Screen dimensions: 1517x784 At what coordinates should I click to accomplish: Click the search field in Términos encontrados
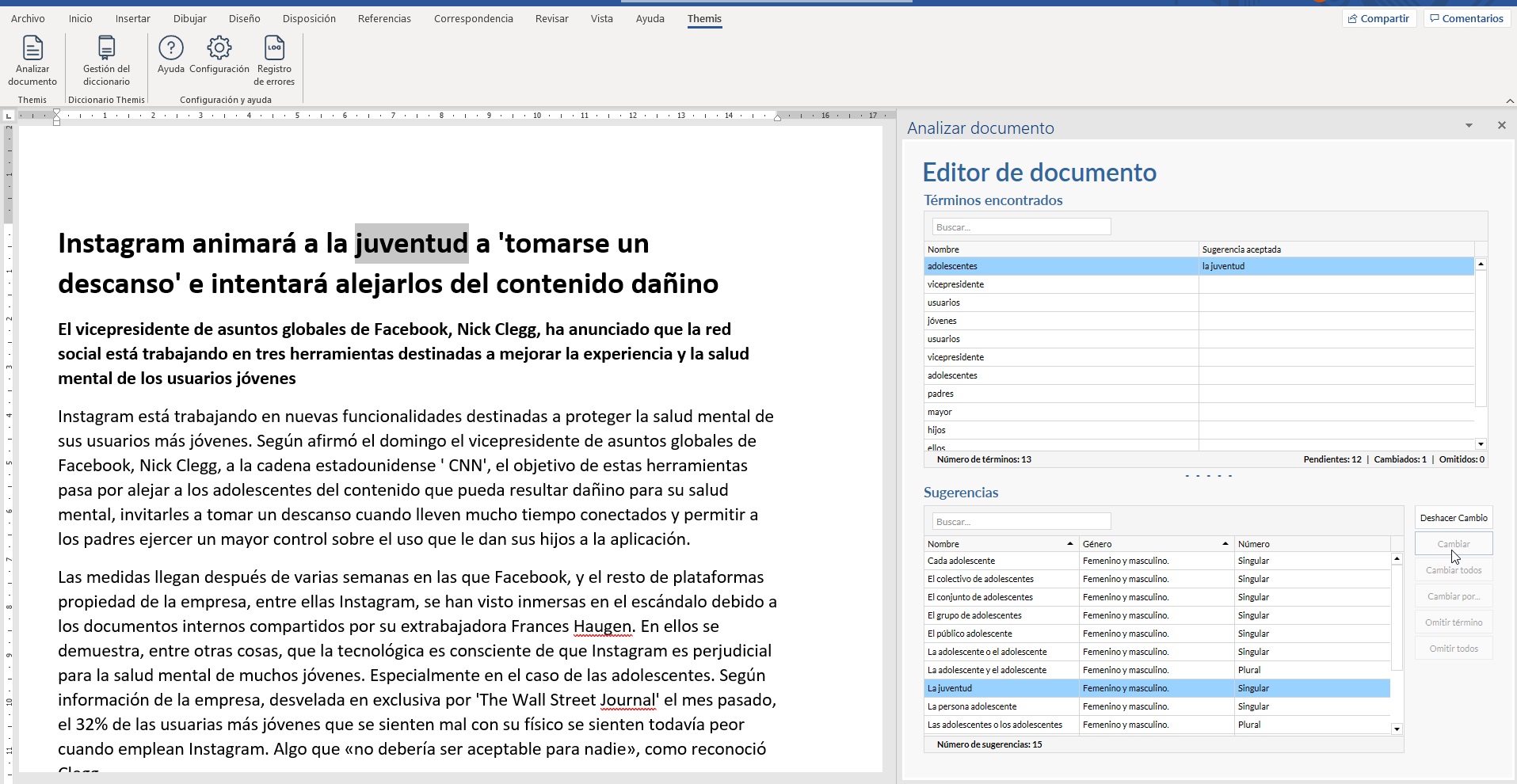pos(1020,227)
